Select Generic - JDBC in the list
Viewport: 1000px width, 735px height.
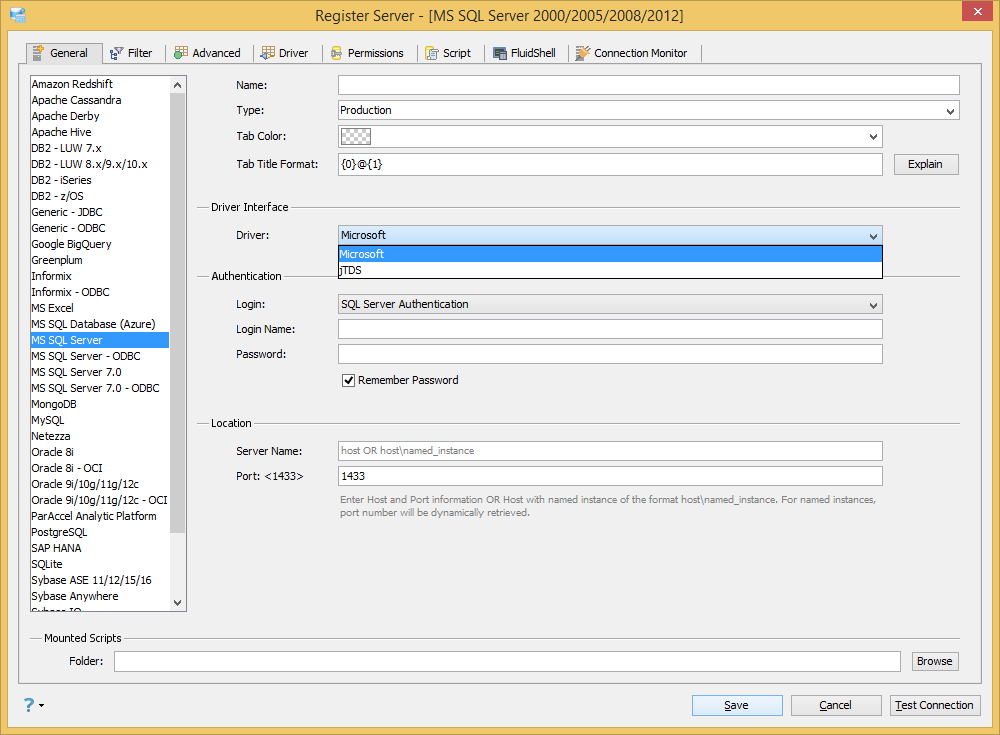click(100, 212)
